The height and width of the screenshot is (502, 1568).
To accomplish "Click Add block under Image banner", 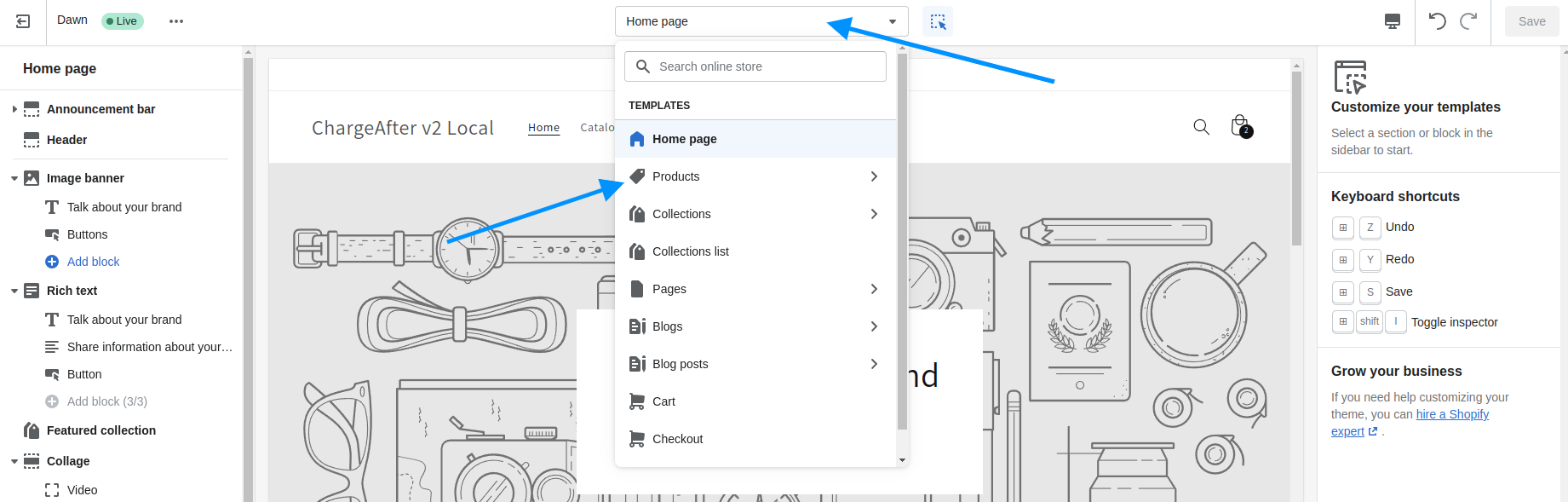I will [x=94, y=262].
